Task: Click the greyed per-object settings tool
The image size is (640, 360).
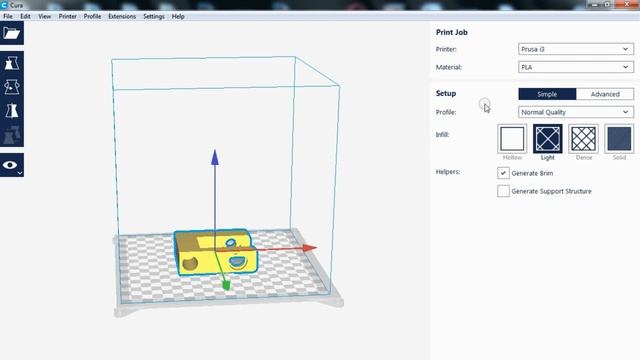Action: pyautogui.click(x=11, y=135)
